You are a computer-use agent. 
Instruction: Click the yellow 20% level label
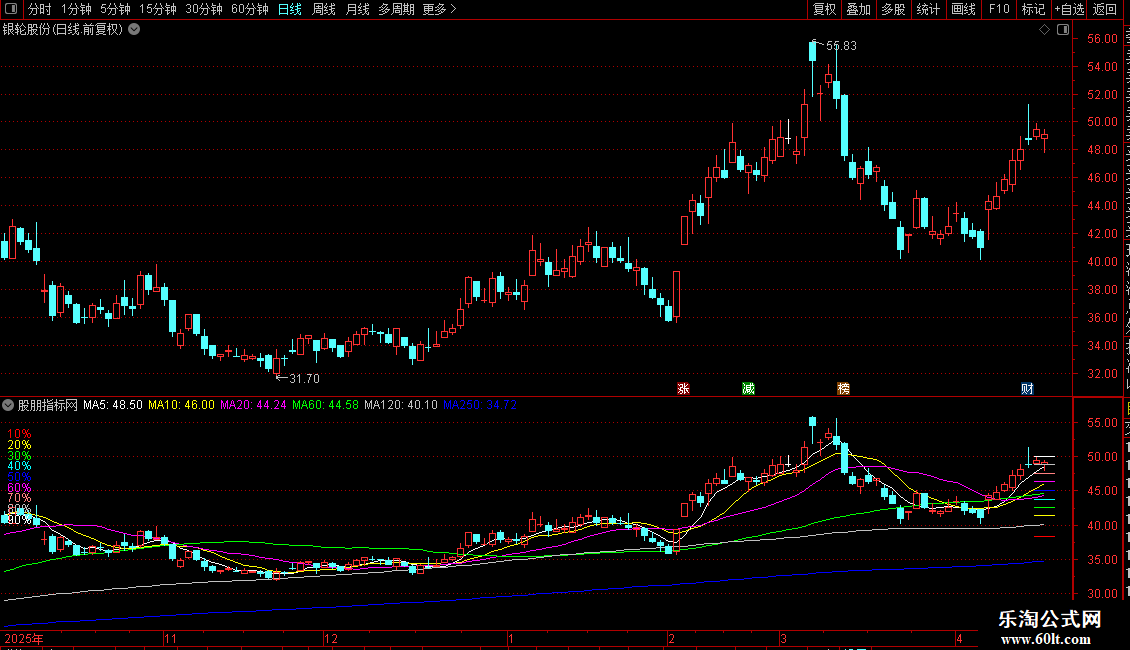19,445
